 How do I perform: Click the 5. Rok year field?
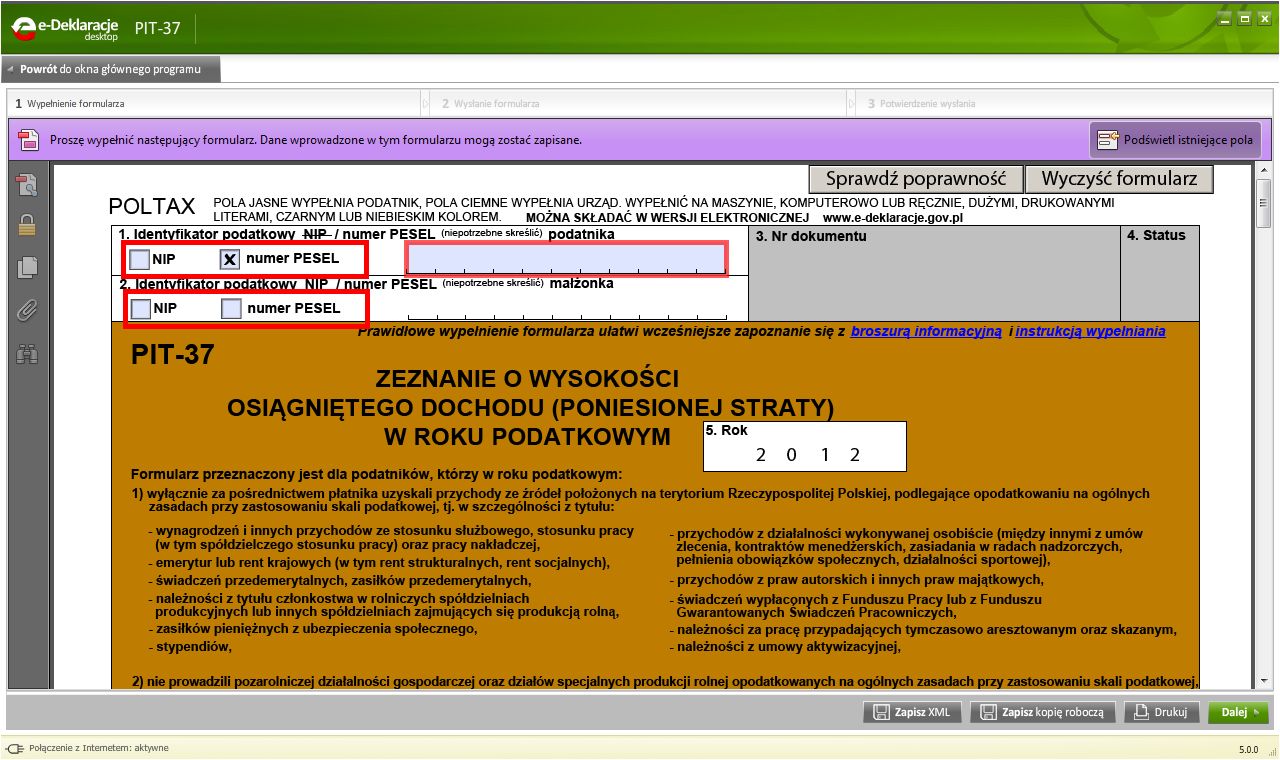(805, 446)
